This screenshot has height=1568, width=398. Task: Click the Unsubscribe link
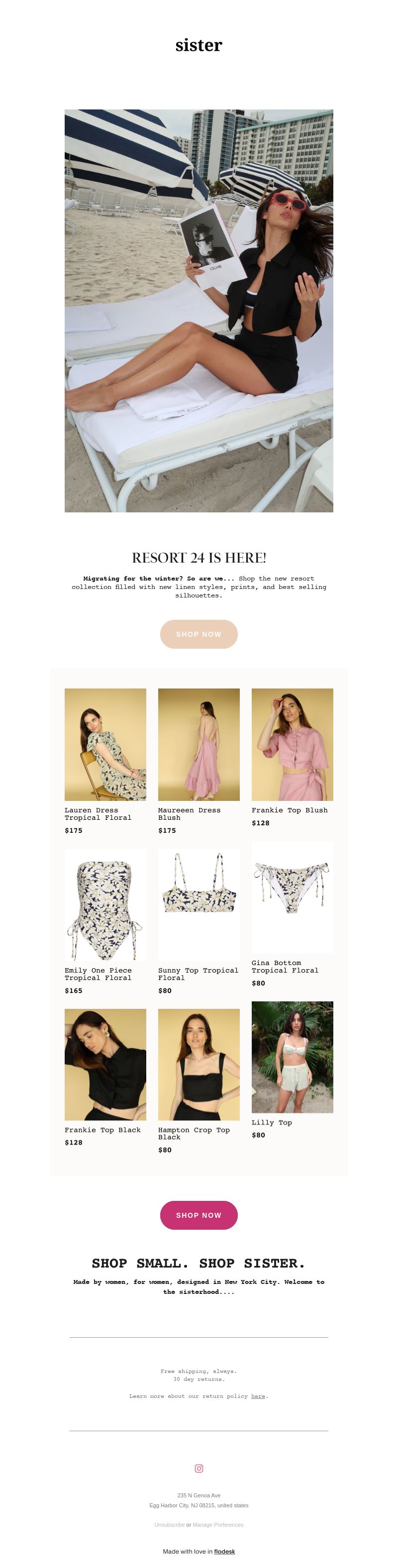tap(169, 1524)
